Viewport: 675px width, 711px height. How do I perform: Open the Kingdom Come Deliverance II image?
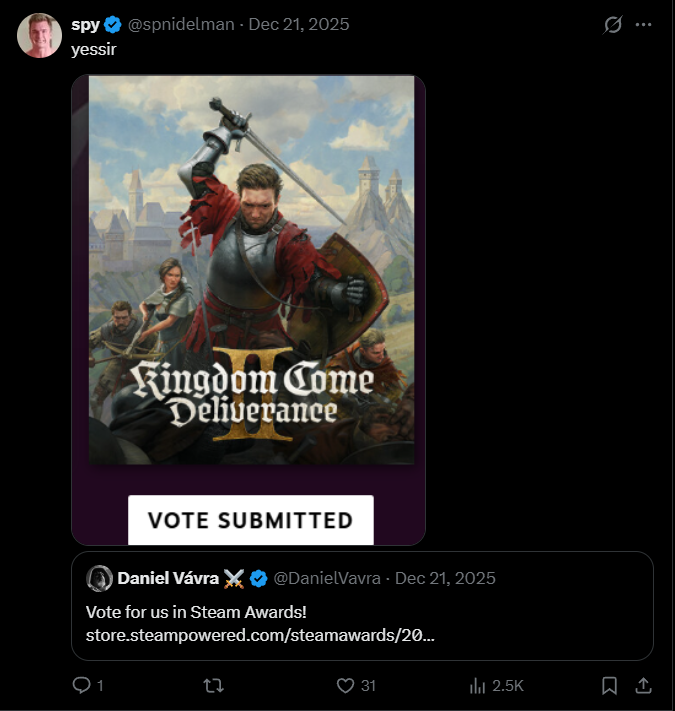(251, 270)
